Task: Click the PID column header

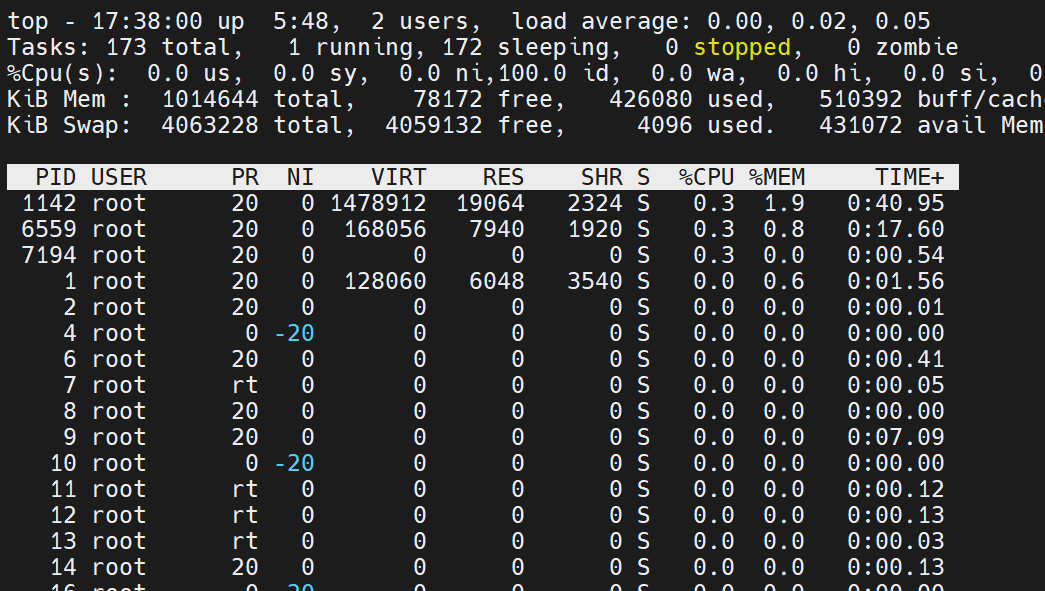Action: point(55,178)
